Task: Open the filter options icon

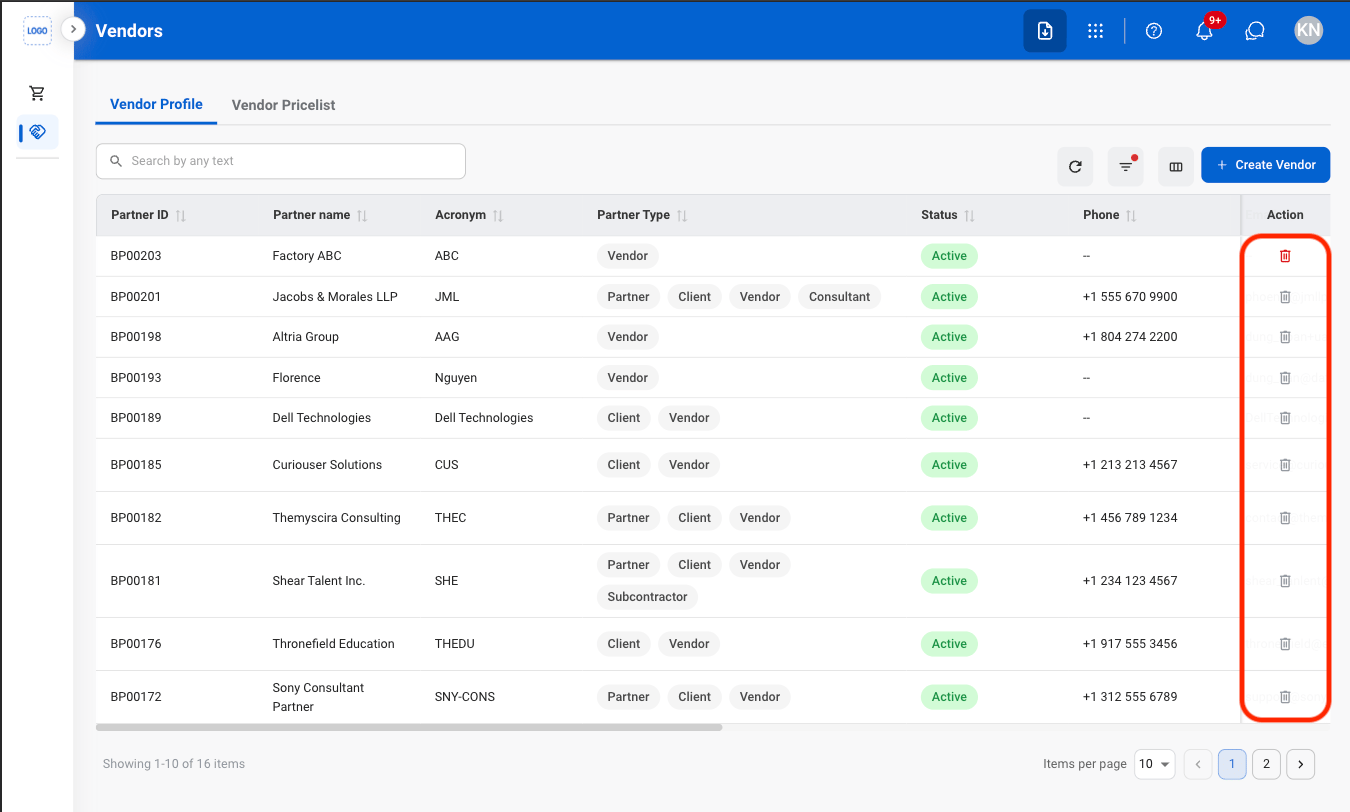Action: 1126,166
